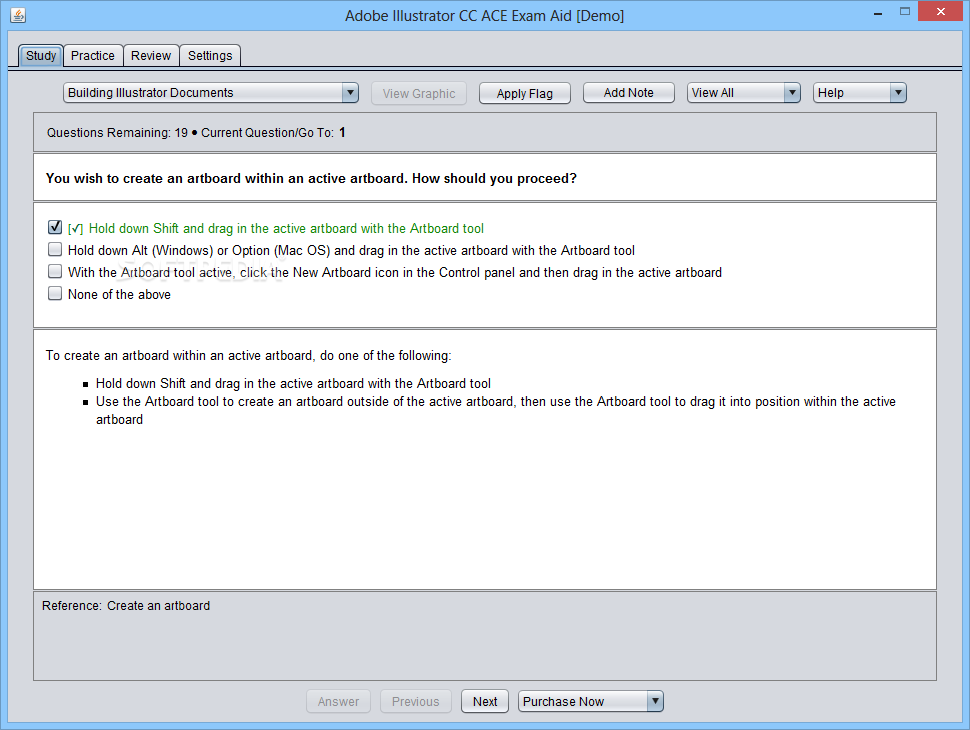The image size is (970, 730).
Task: Check the 'Hold down Shift and drag' answer
Action: click(55, 228)
